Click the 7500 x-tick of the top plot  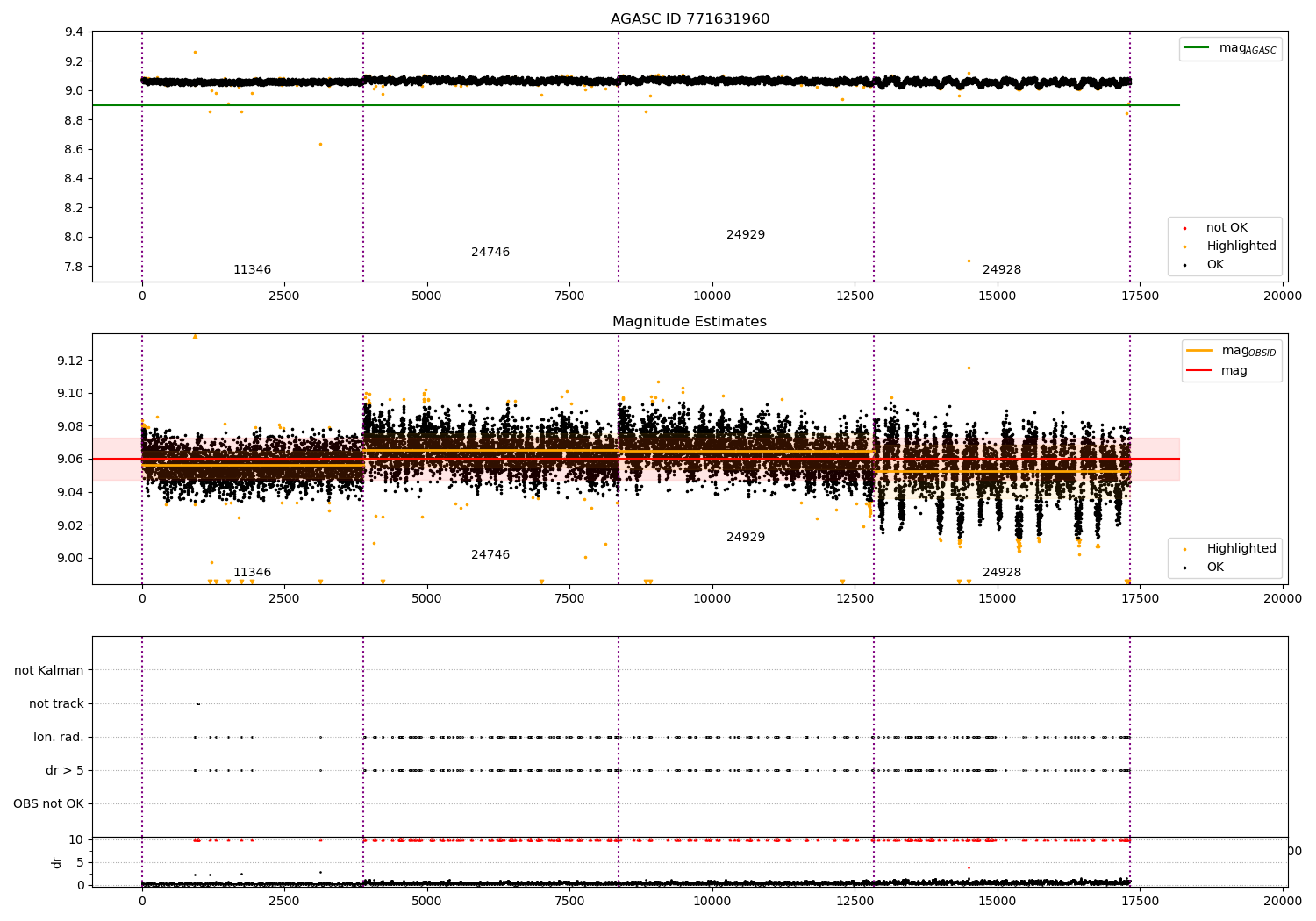(569, 296)
